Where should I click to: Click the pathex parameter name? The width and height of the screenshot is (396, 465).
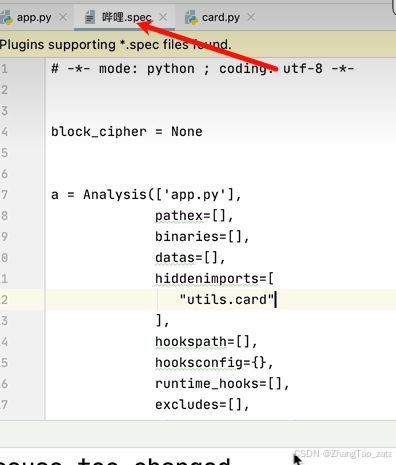[179, 216]
